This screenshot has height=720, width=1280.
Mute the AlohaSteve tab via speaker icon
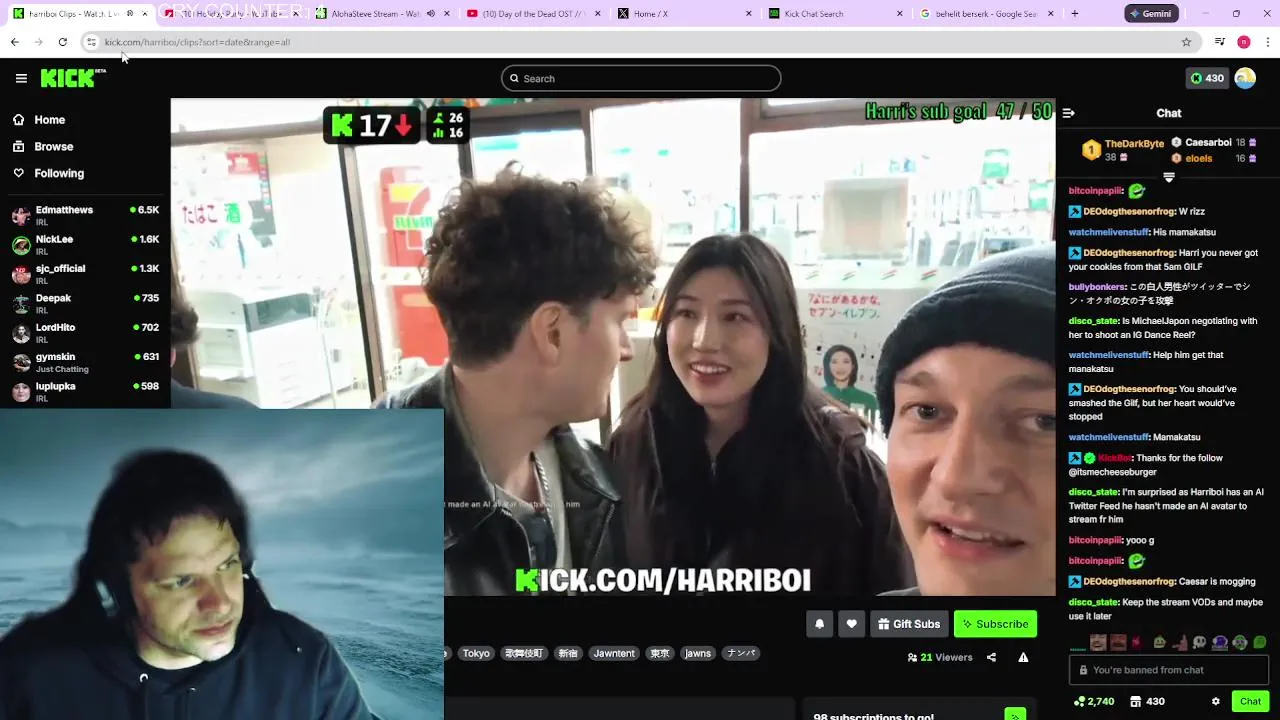[x=430, y=14]
